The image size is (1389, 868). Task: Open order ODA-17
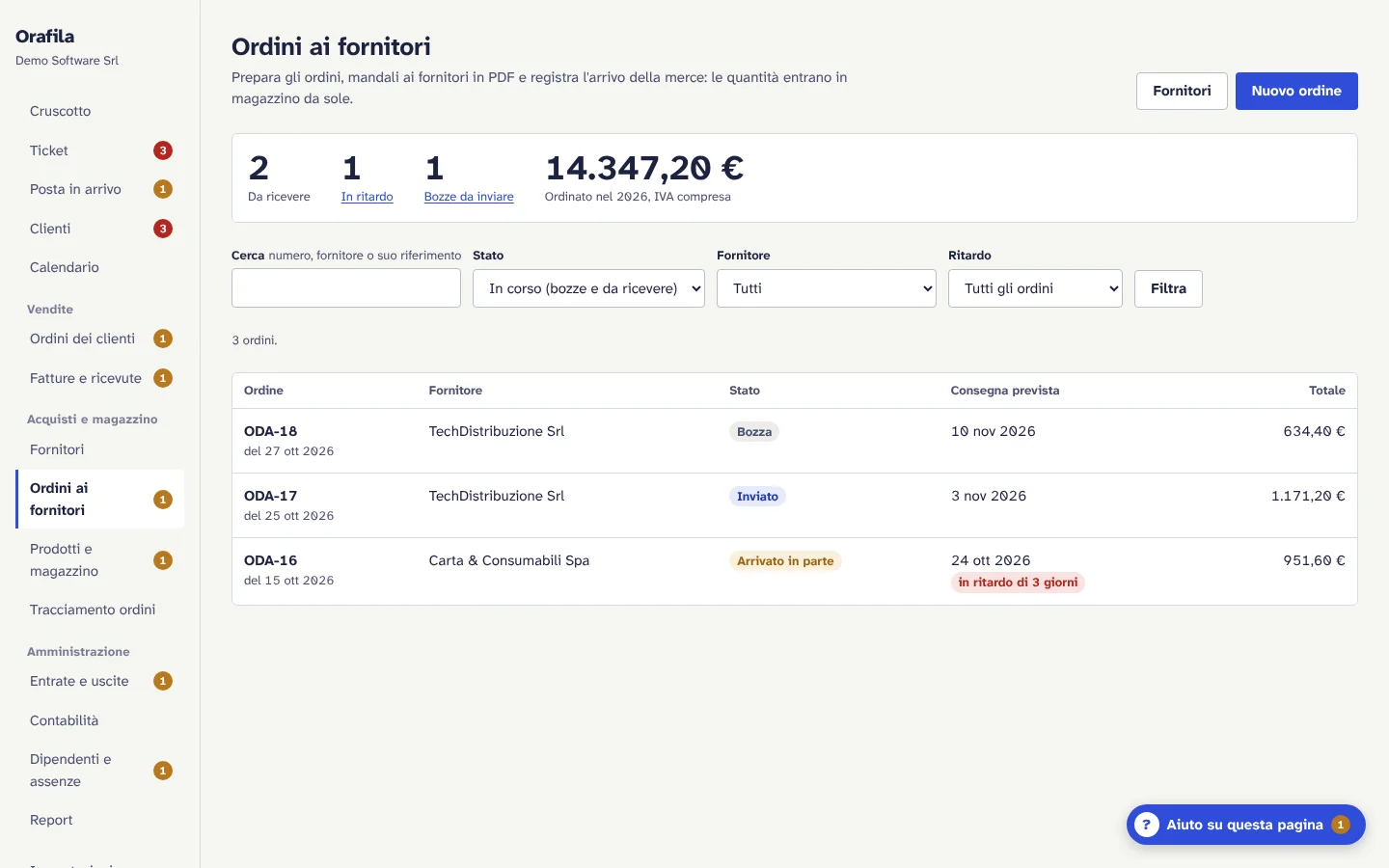[270, 496]
